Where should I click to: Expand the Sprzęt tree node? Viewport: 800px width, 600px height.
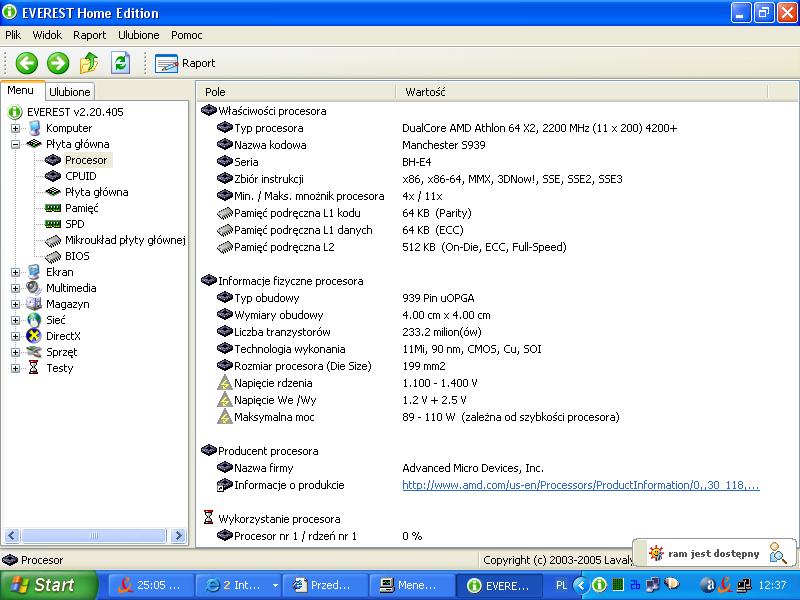tap(15, 352)
